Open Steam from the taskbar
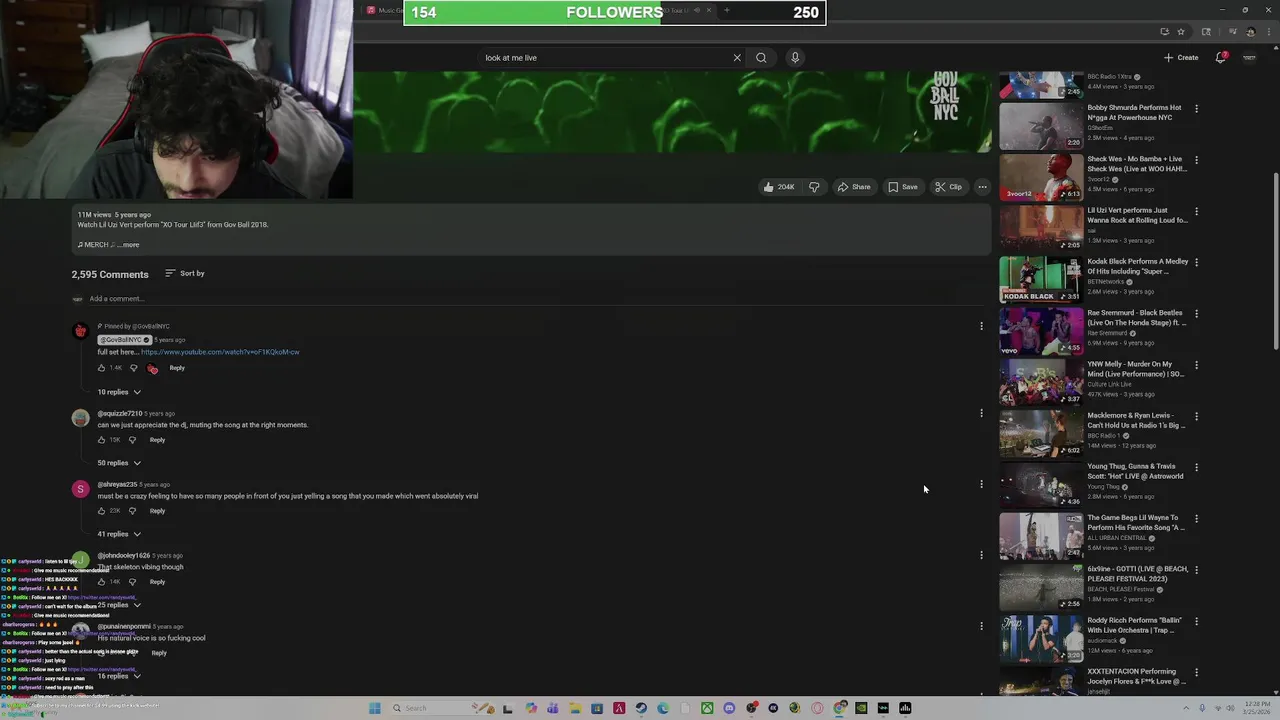The width and height of the screenshot is (1280, 720). 641,708
